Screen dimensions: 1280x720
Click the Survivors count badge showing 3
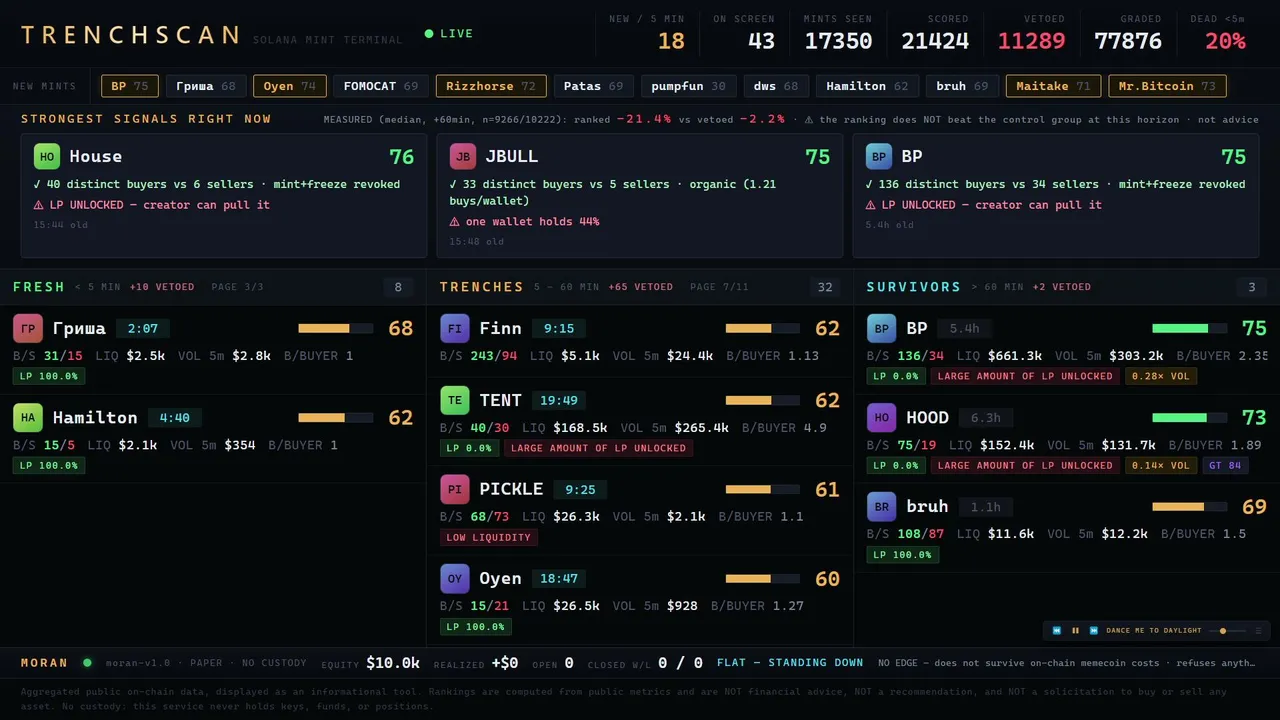[1251, 288]
